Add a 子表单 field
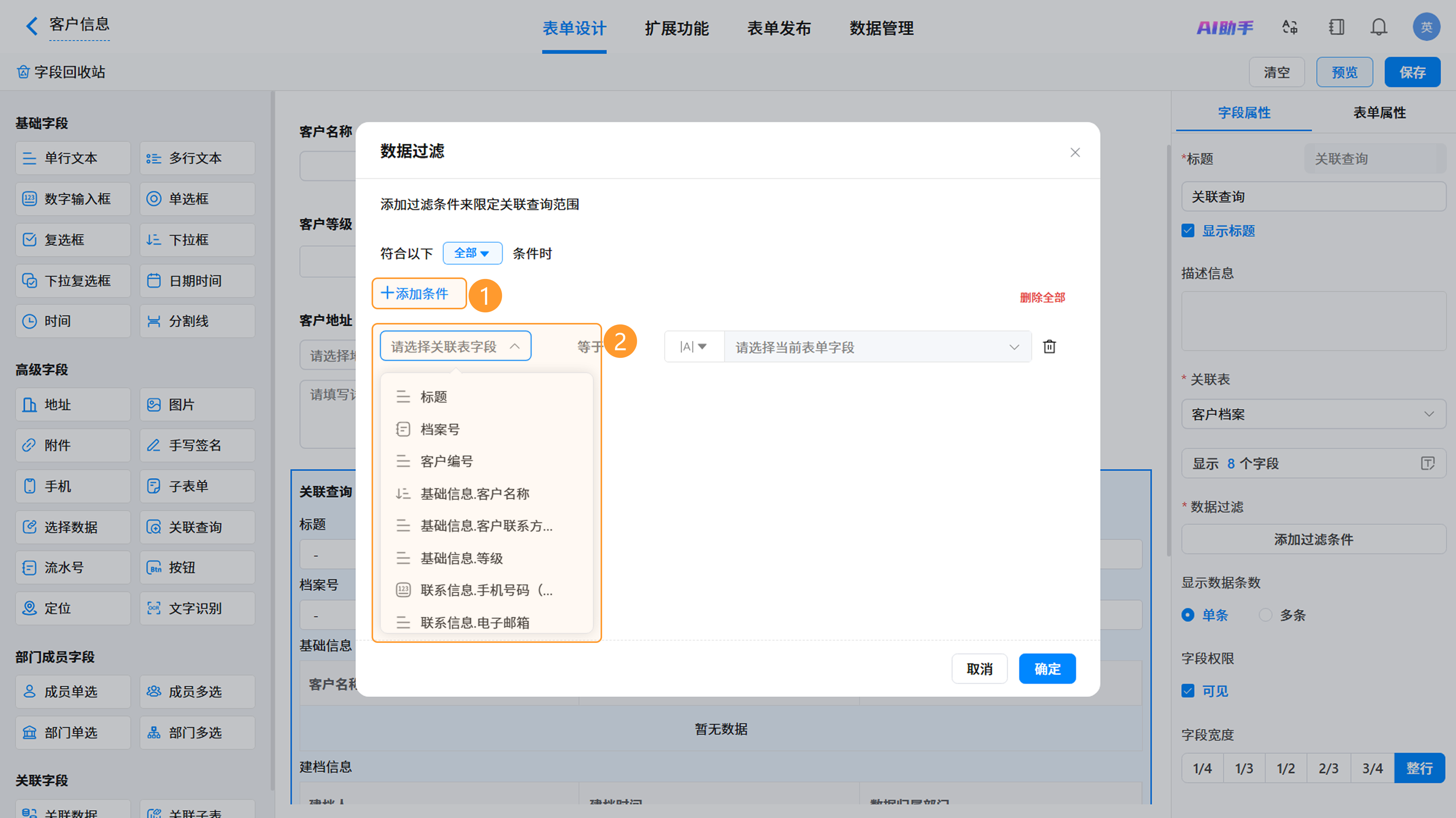 (197, 486)
